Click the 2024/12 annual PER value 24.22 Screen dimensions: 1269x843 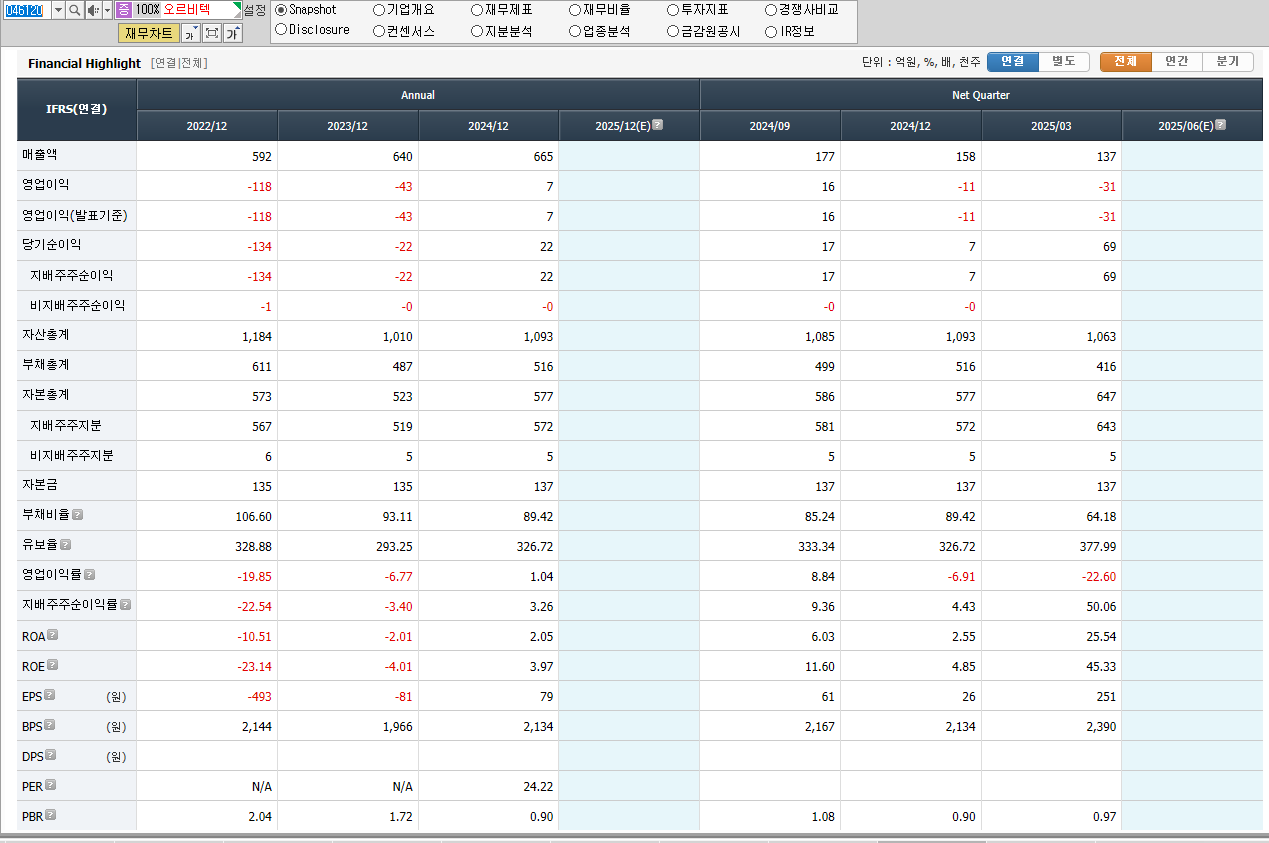(x=537, y=787)
